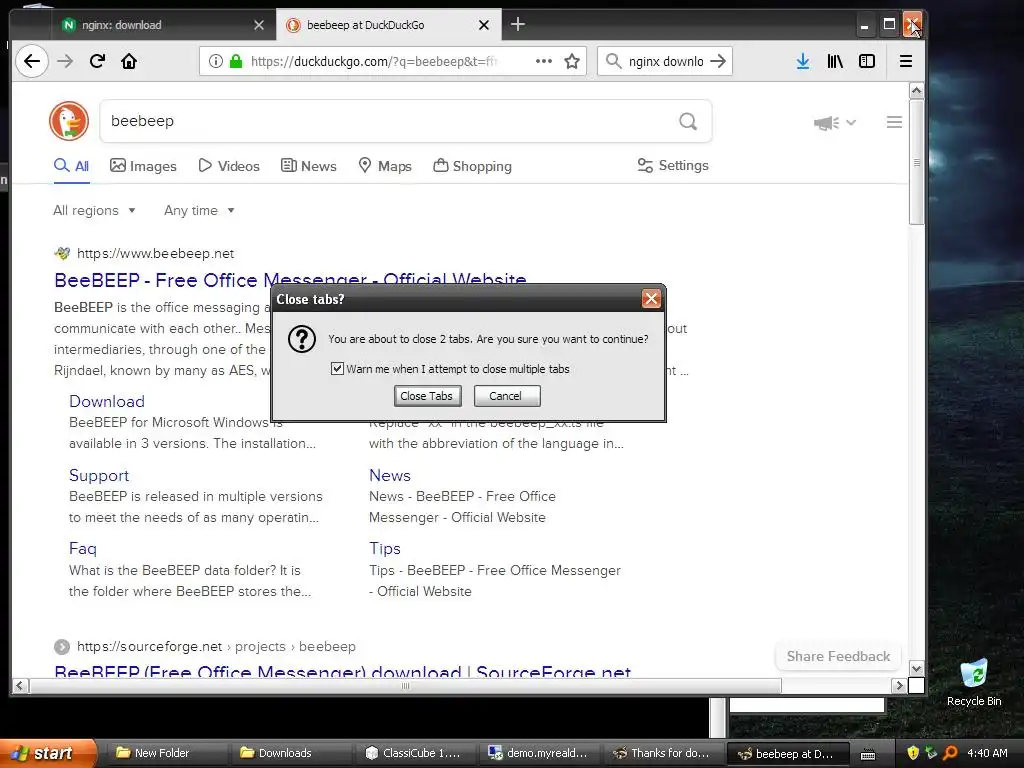Switch to Downloads taskbar window
1024x768 pixels.
pos(289,753)
